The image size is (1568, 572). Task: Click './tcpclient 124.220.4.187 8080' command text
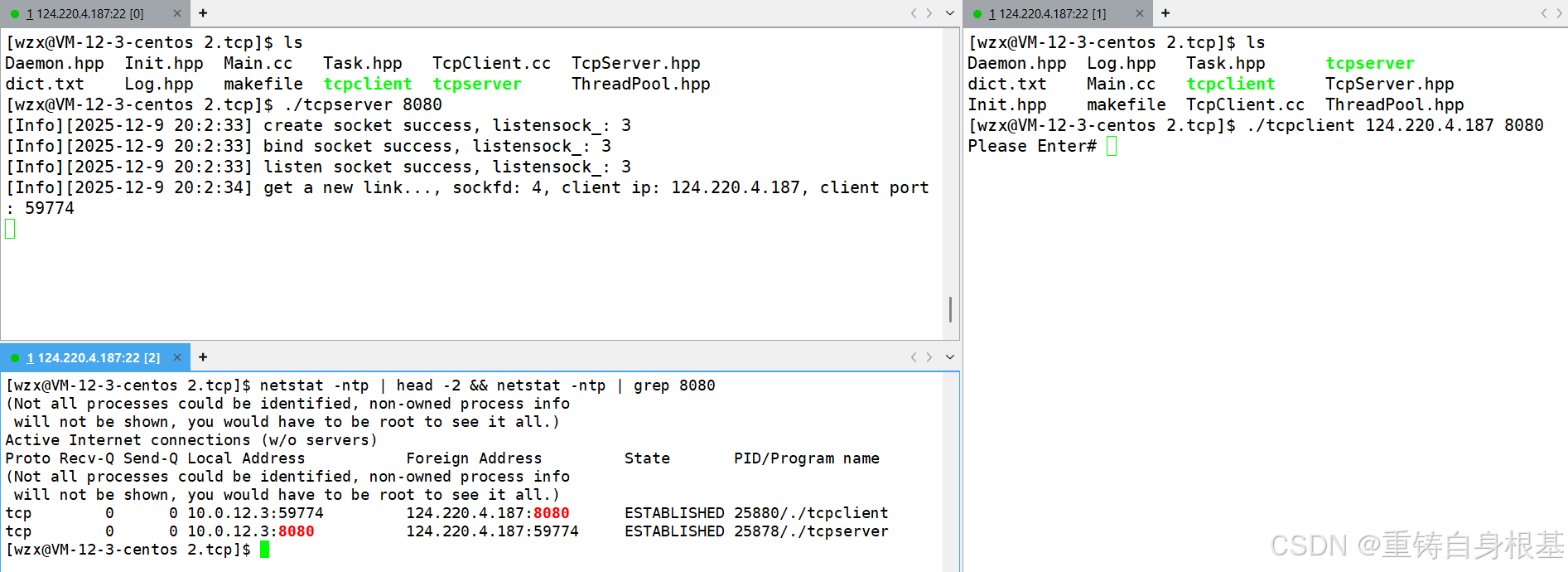click(1395, 125)
